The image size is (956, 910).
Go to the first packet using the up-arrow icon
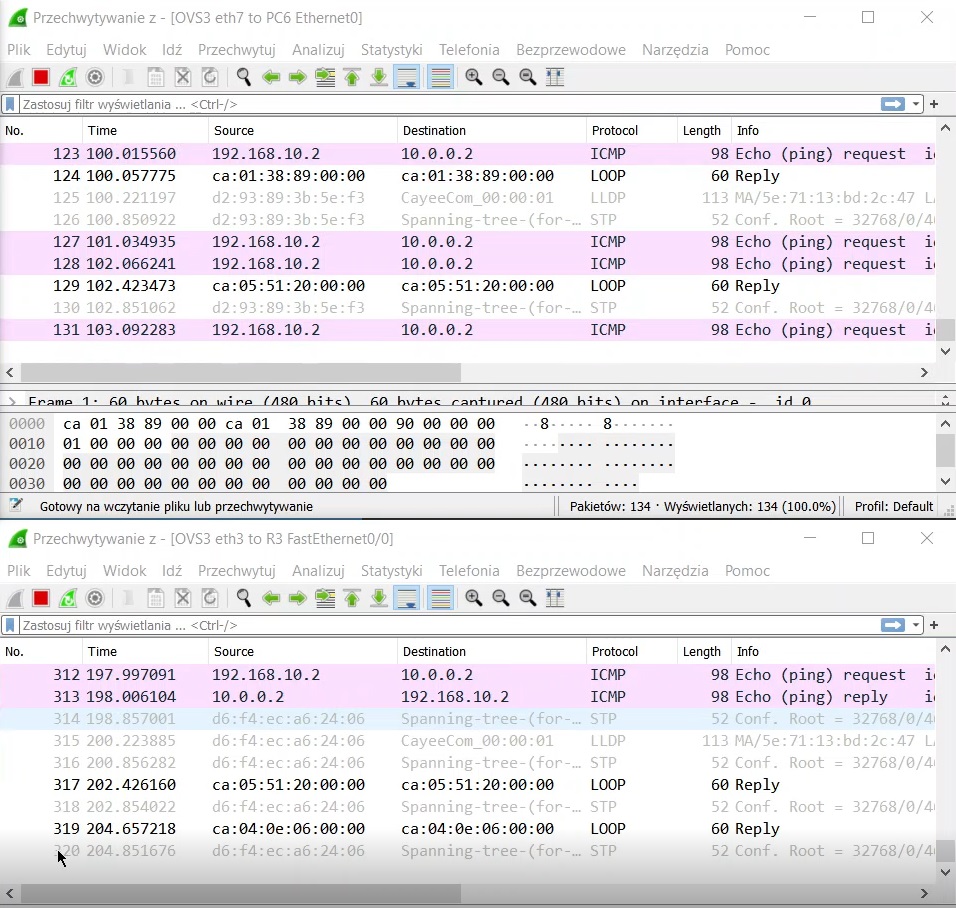(351, 77)
